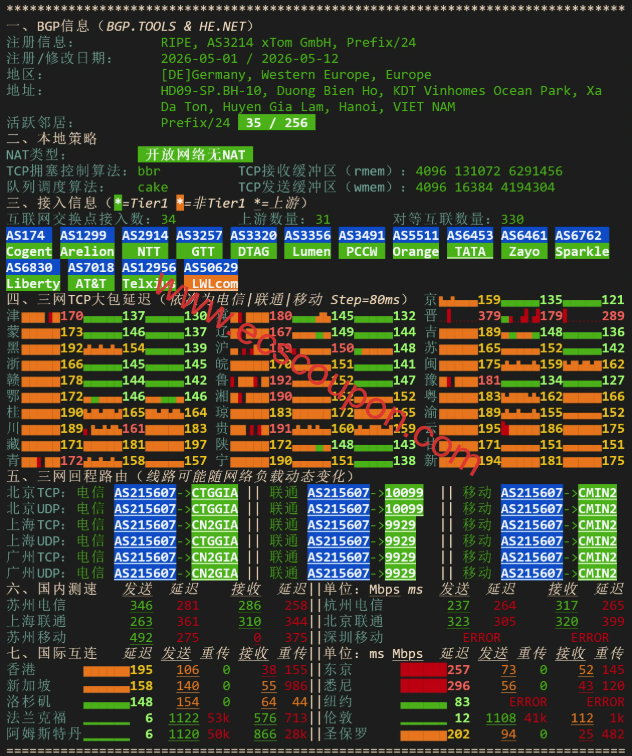Click the 香港 latency value '195'
Image resolution: width=632 pixels, height=756 pixels.
click(141, 670)
